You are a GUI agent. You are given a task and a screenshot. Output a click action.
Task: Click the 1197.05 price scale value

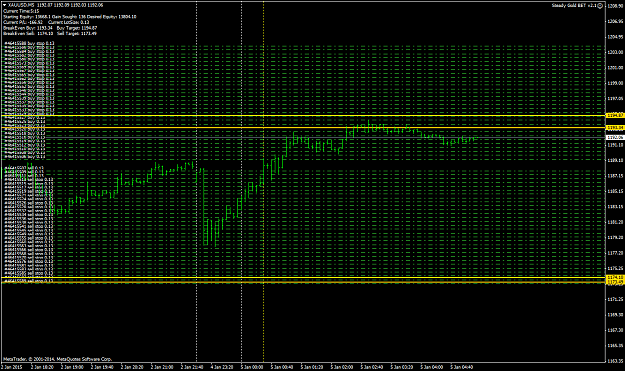coord(616,98)
